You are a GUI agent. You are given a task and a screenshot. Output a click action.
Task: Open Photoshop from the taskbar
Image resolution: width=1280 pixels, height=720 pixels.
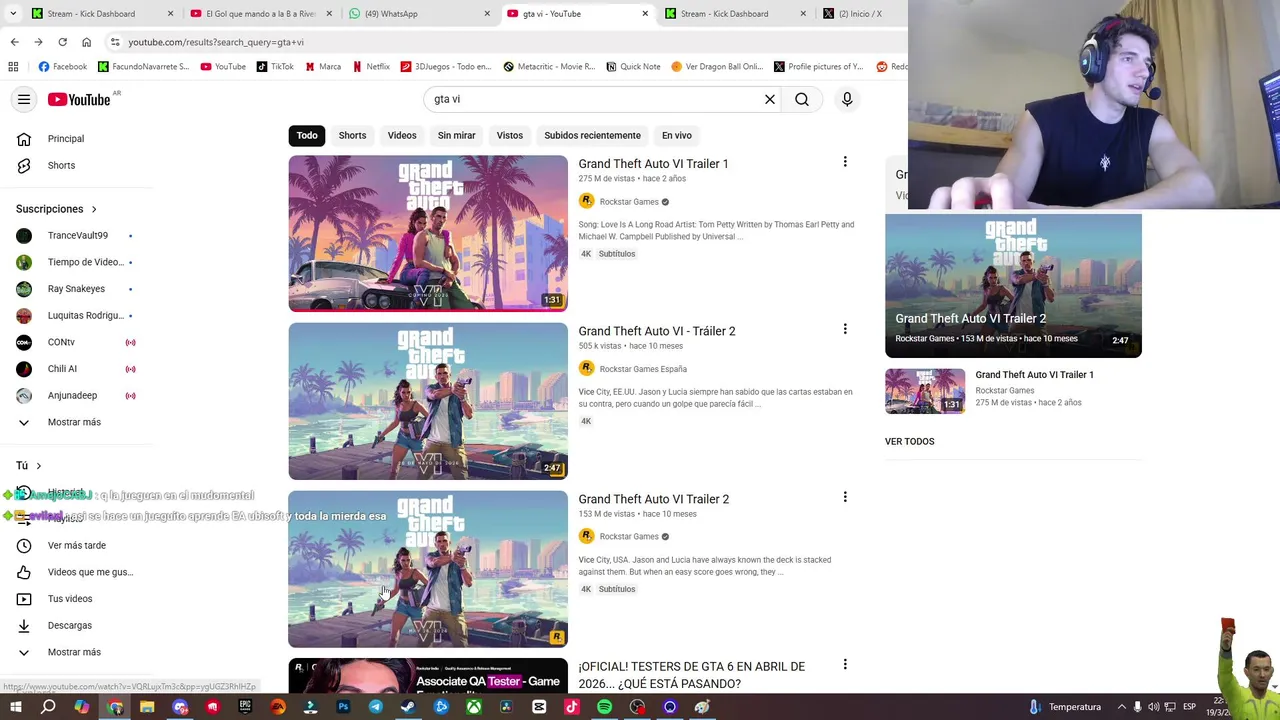343,707
